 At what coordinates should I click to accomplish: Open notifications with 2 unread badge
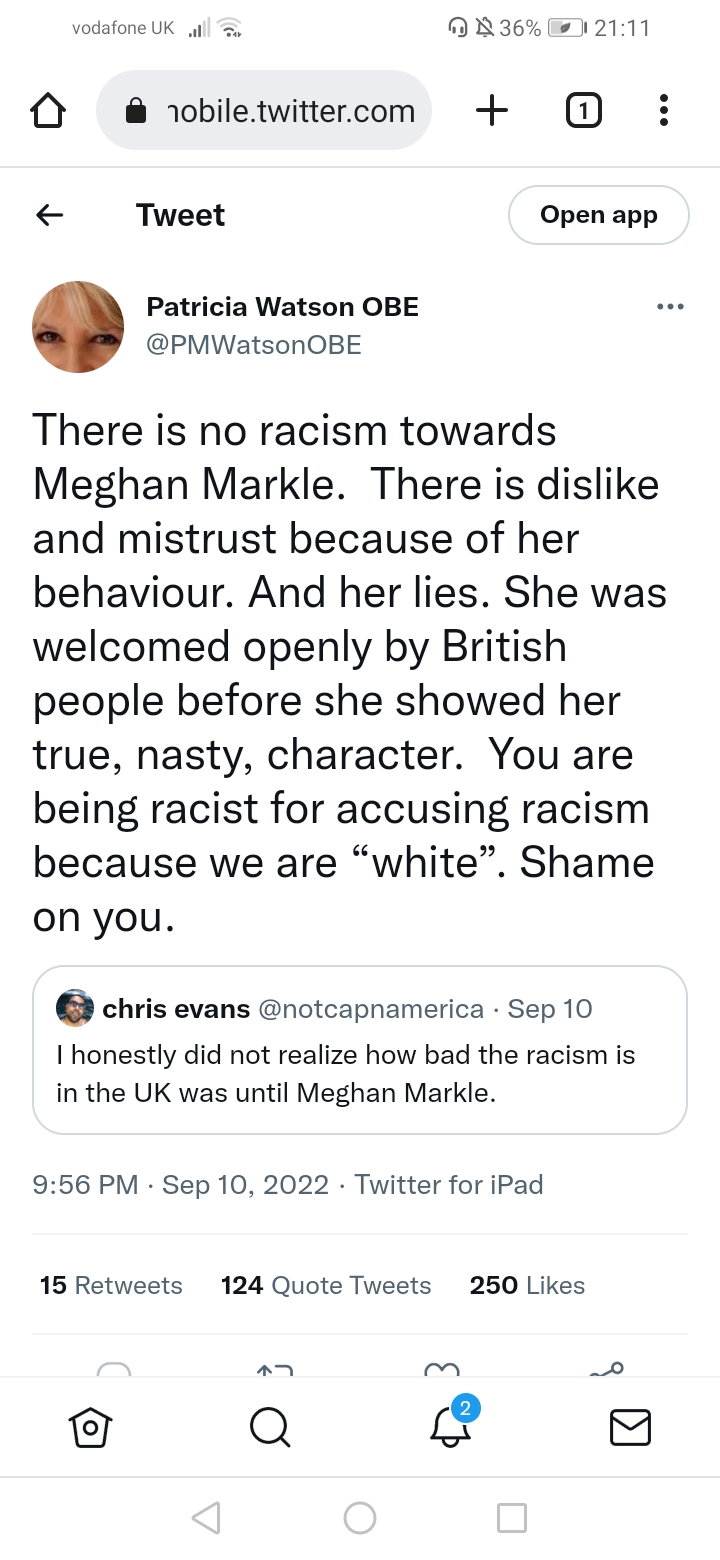450,1427
